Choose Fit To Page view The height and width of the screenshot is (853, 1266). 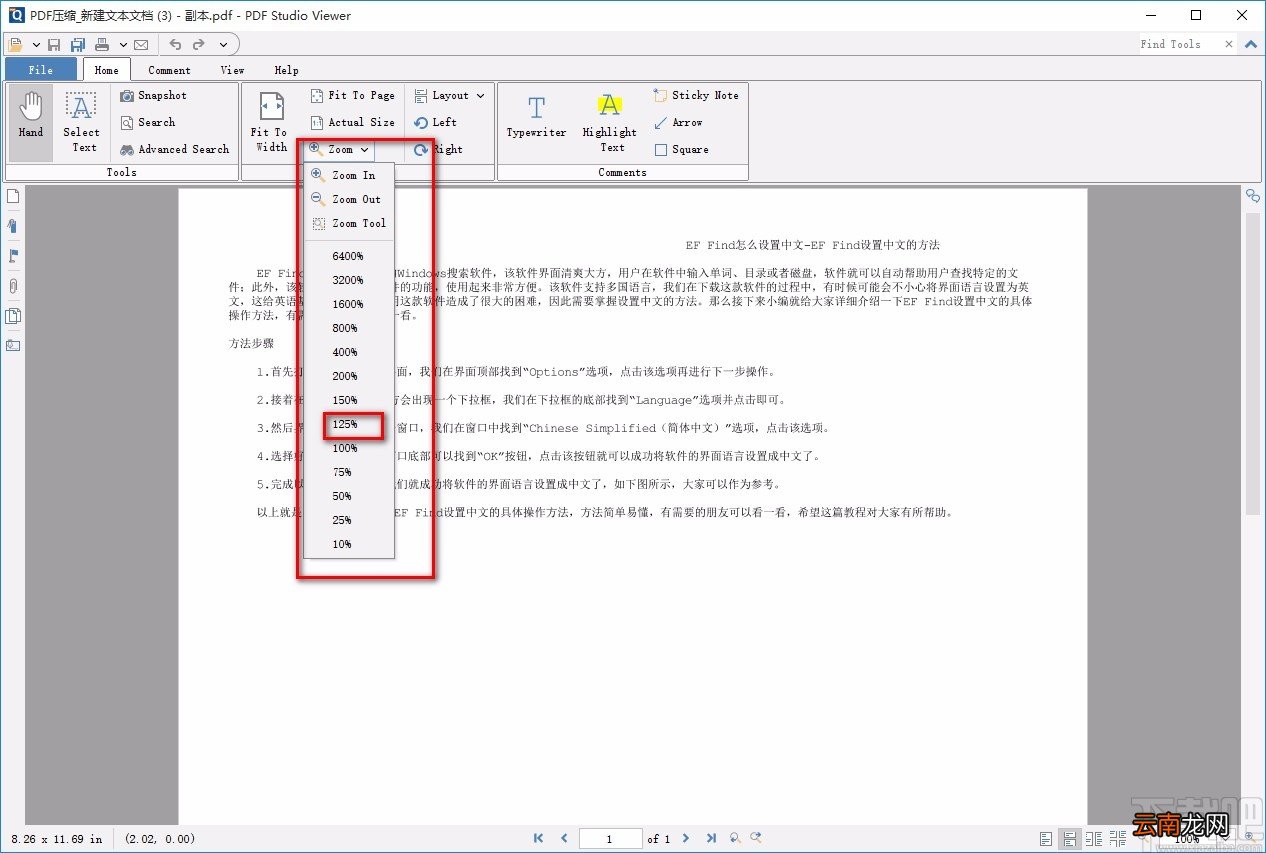coord(353,96)
